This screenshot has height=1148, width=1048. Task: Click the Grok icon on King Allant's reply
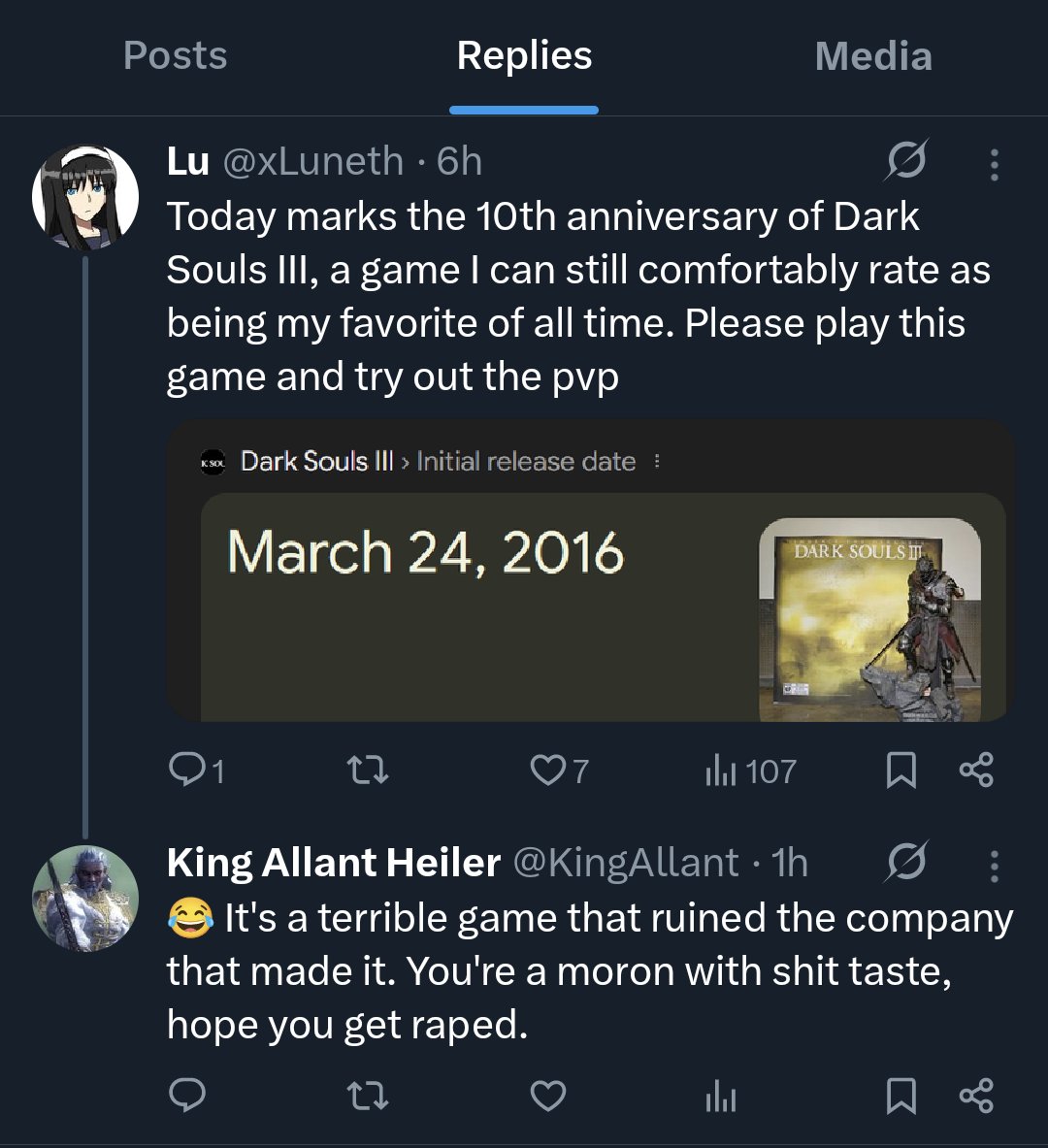coord(905,863)
